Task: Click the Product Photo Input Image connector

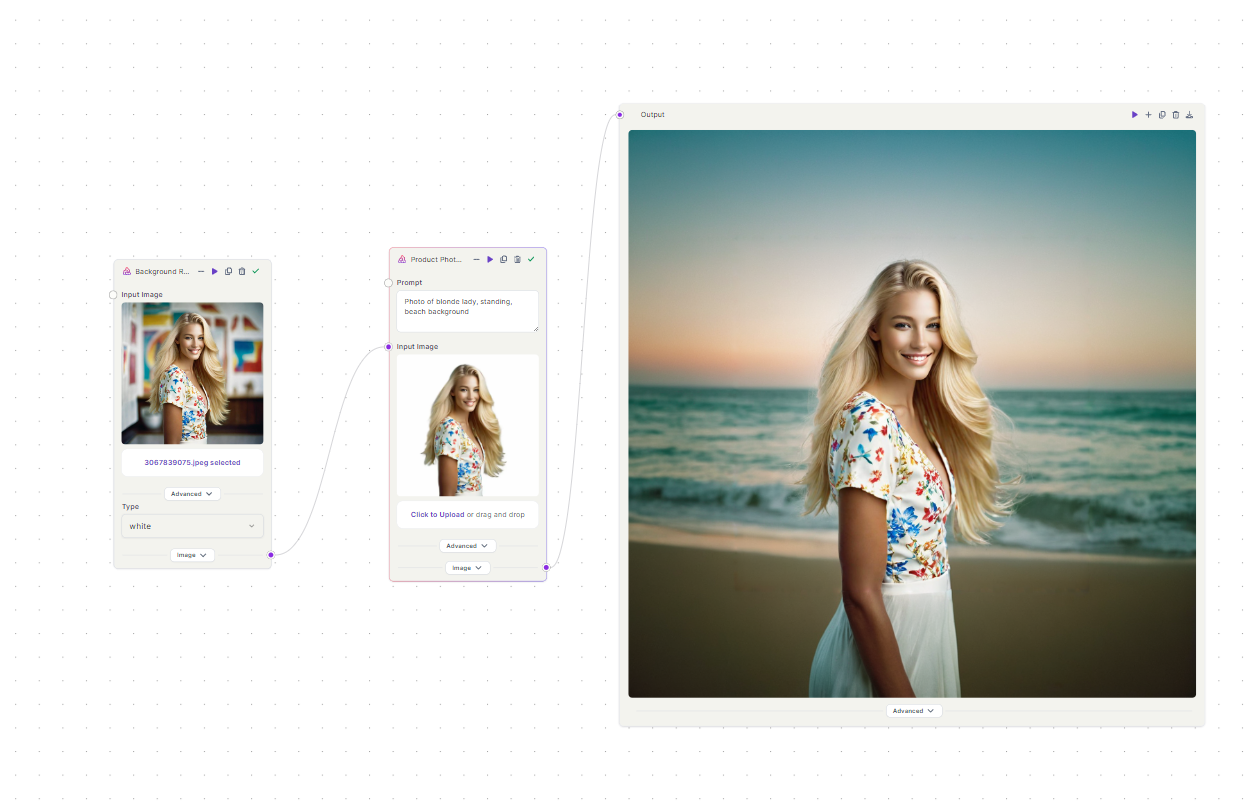Action: (x=389, y=347)
